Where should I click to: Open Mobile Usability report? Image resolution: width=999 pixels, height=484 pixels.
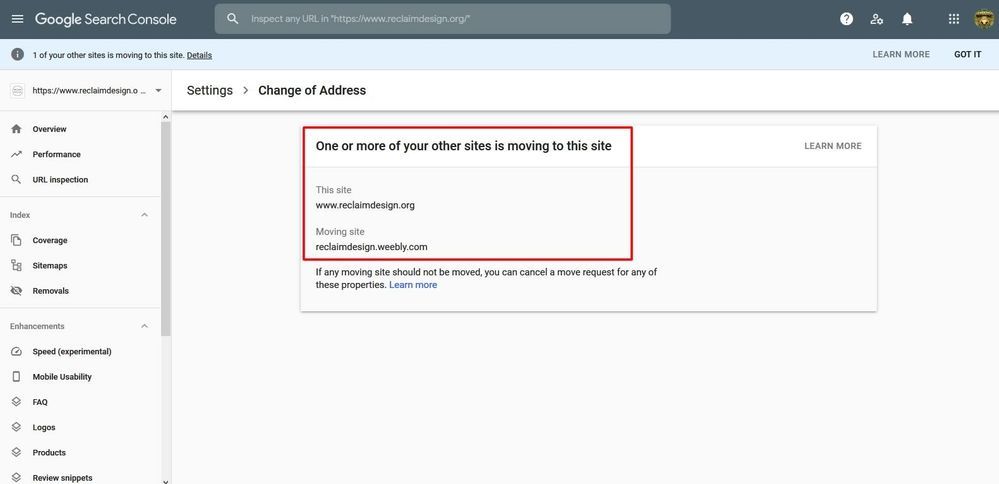(x=62, y=376)
